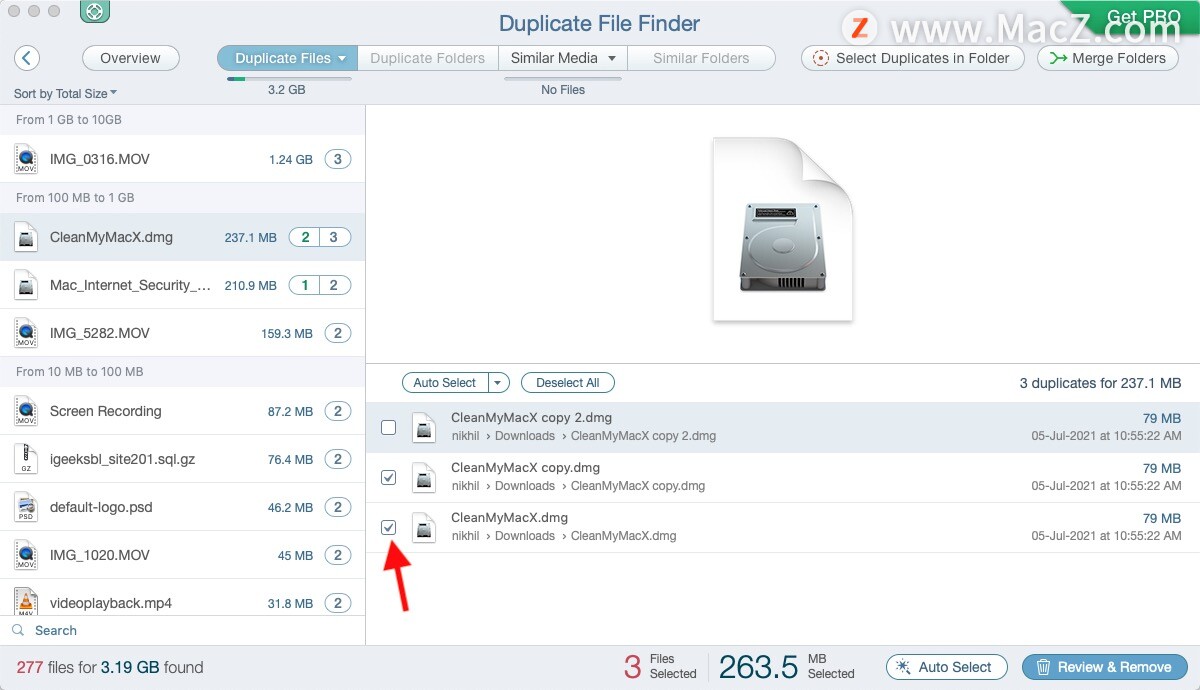Click the IMG_0316.MOV file icon
The width and height of the screenshot is (1200, 690).
pyautogui.click(x=25, y=159)
